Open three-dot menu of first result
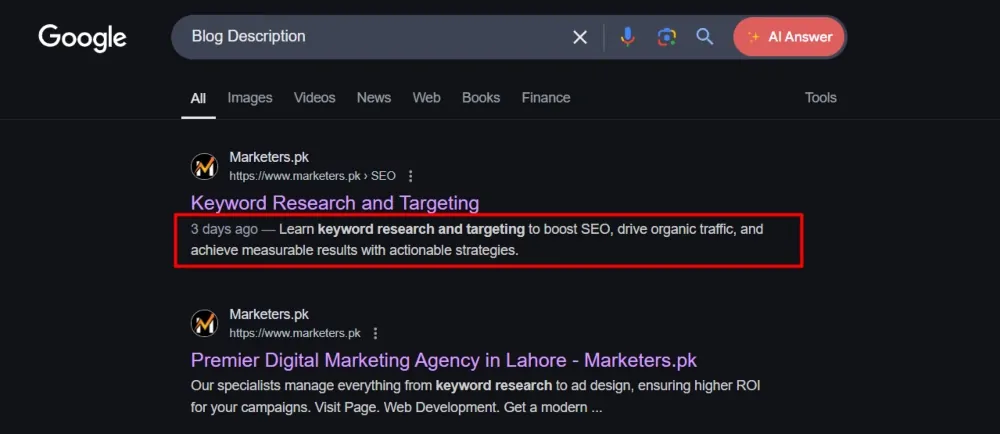 click(410, 176)
